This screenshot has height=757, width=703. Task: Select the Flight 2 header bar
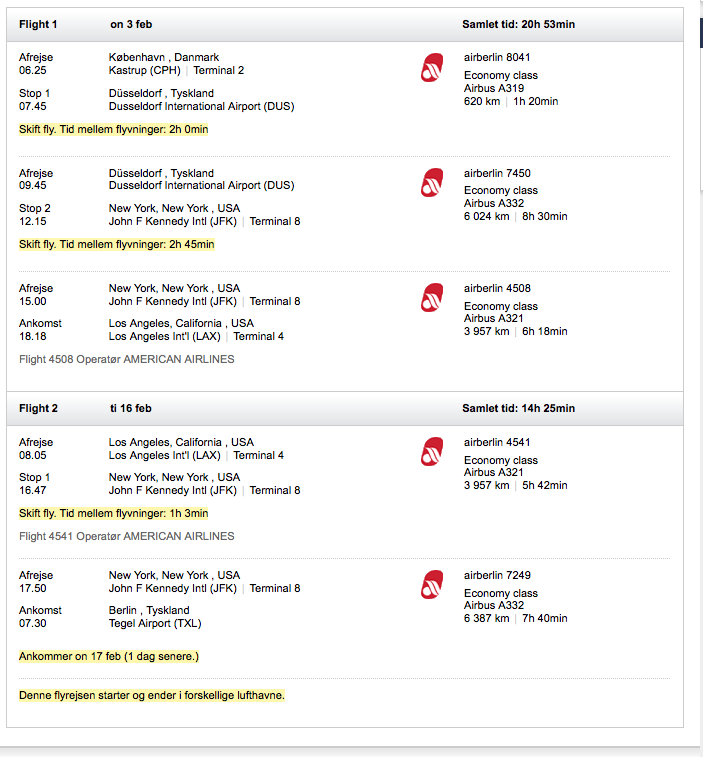pos(345,408)
